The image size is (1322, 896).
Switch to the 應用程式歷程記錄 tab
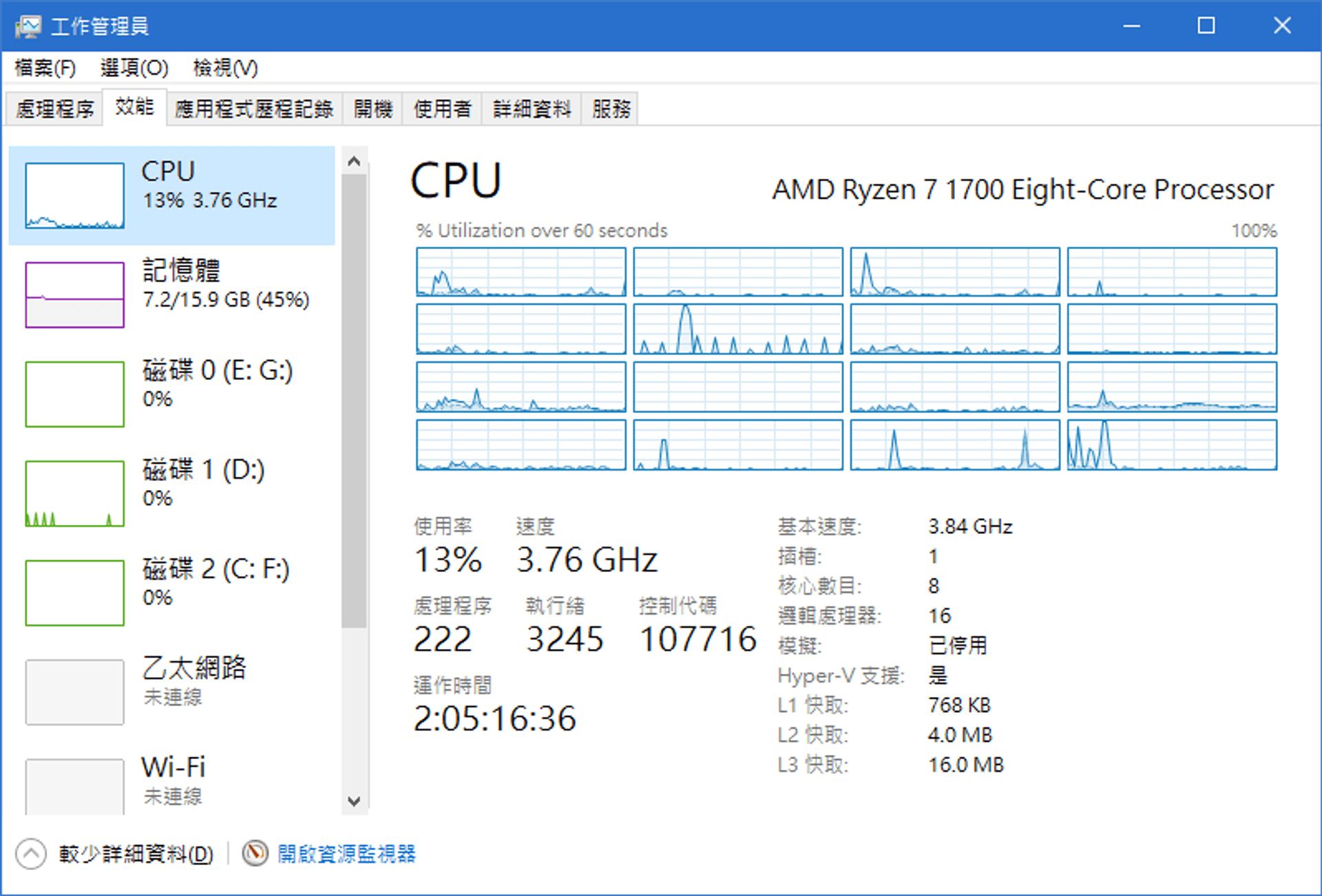(254, 109)
